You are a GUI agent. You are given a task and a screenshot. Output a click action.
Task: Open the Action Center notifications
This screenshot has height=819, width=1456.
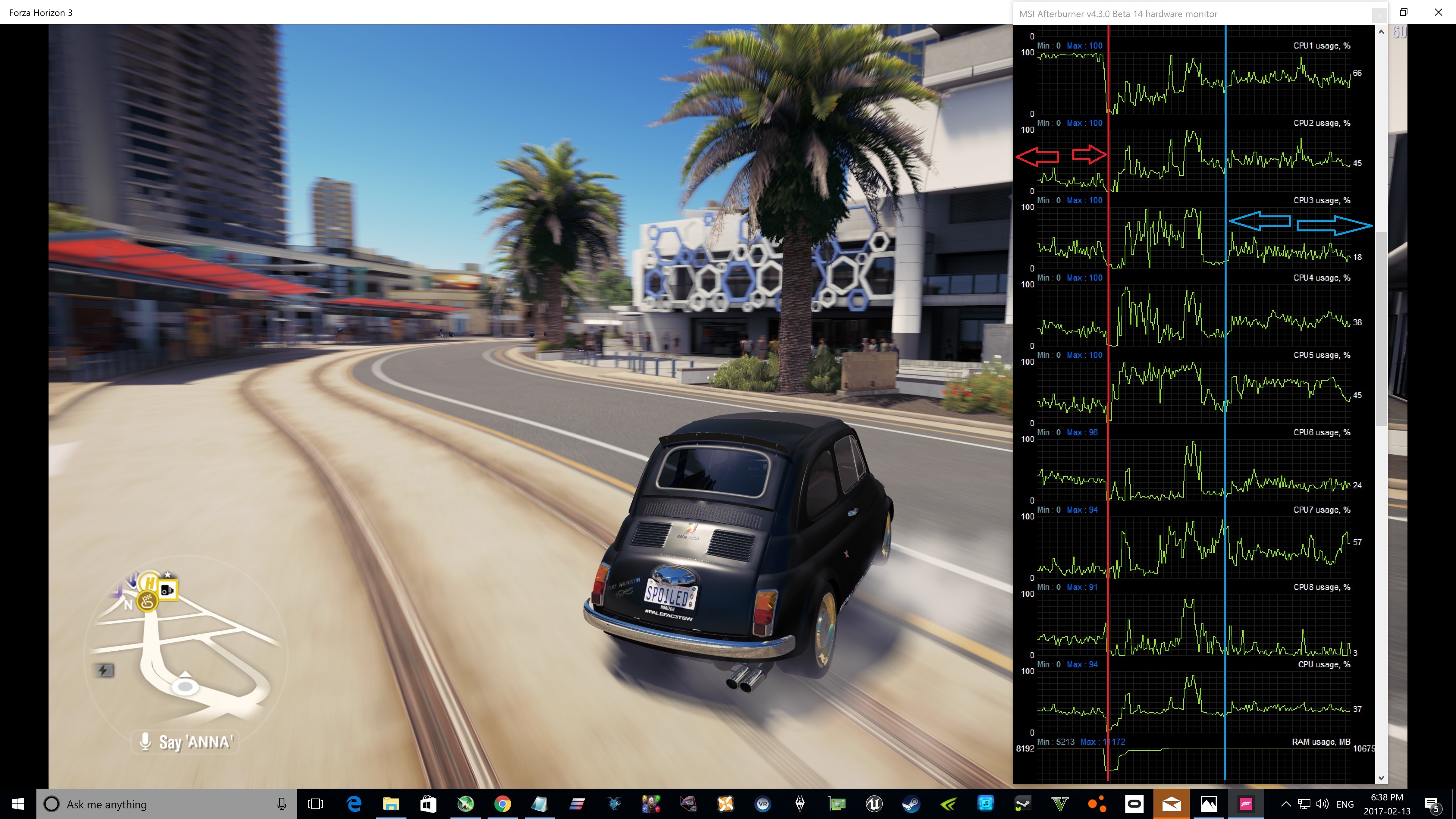pos(1432,804)
